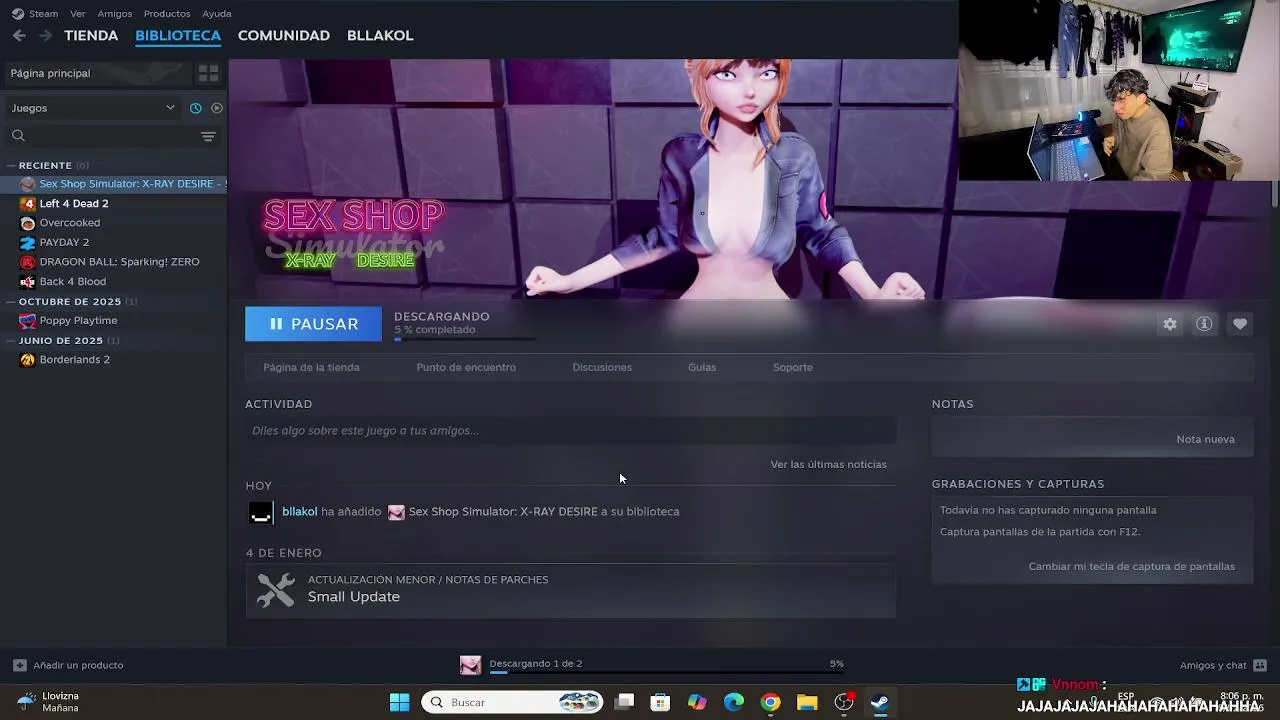The height and width of the screenshot is (720, 1280).
Task: Click Overcooked game icon
Action: coord(28,223)
